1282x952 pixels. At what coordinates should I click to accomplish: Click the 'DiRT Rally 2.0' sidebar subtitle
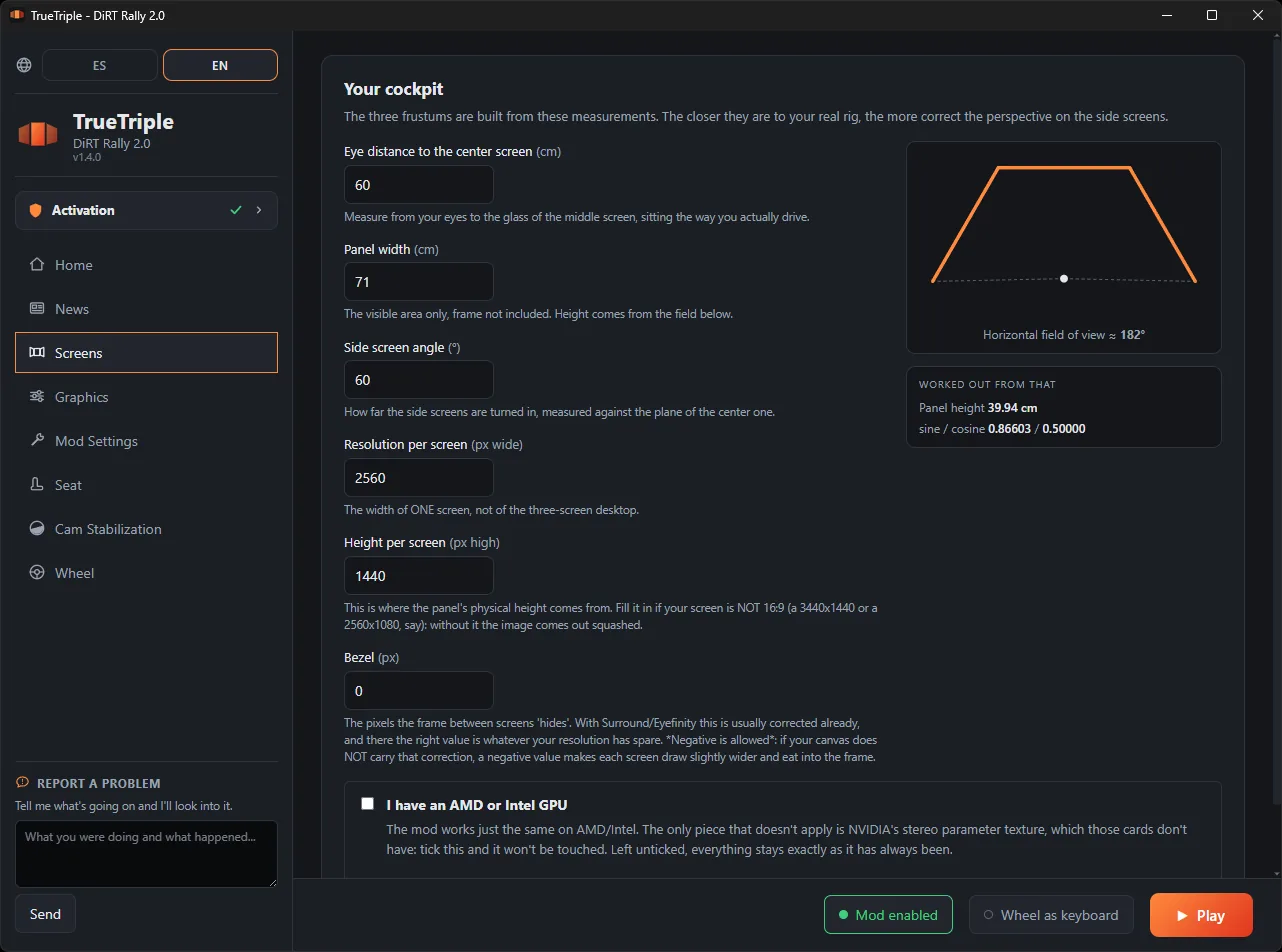point(112,143)
